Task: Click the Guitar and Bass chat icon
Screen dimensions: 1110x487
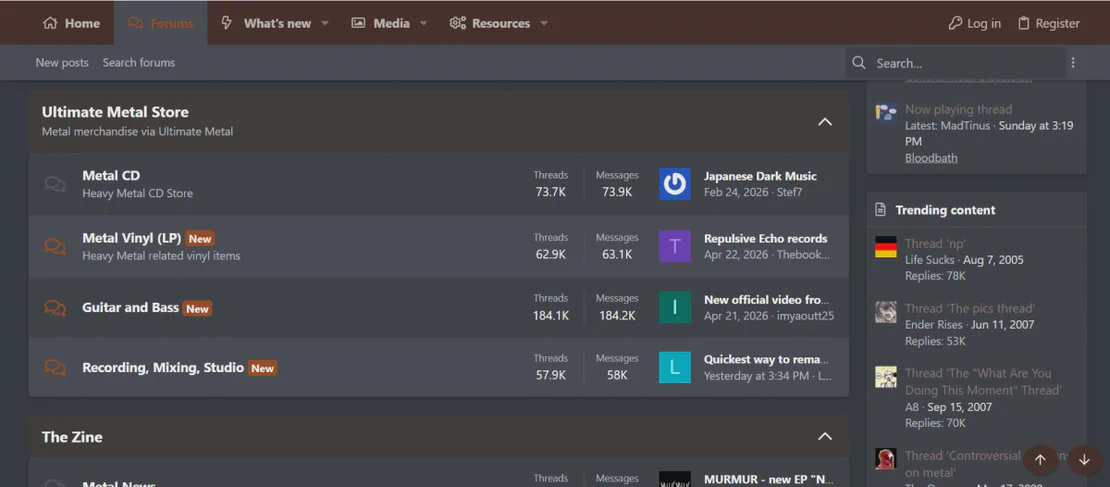Action: pos(55,307)
